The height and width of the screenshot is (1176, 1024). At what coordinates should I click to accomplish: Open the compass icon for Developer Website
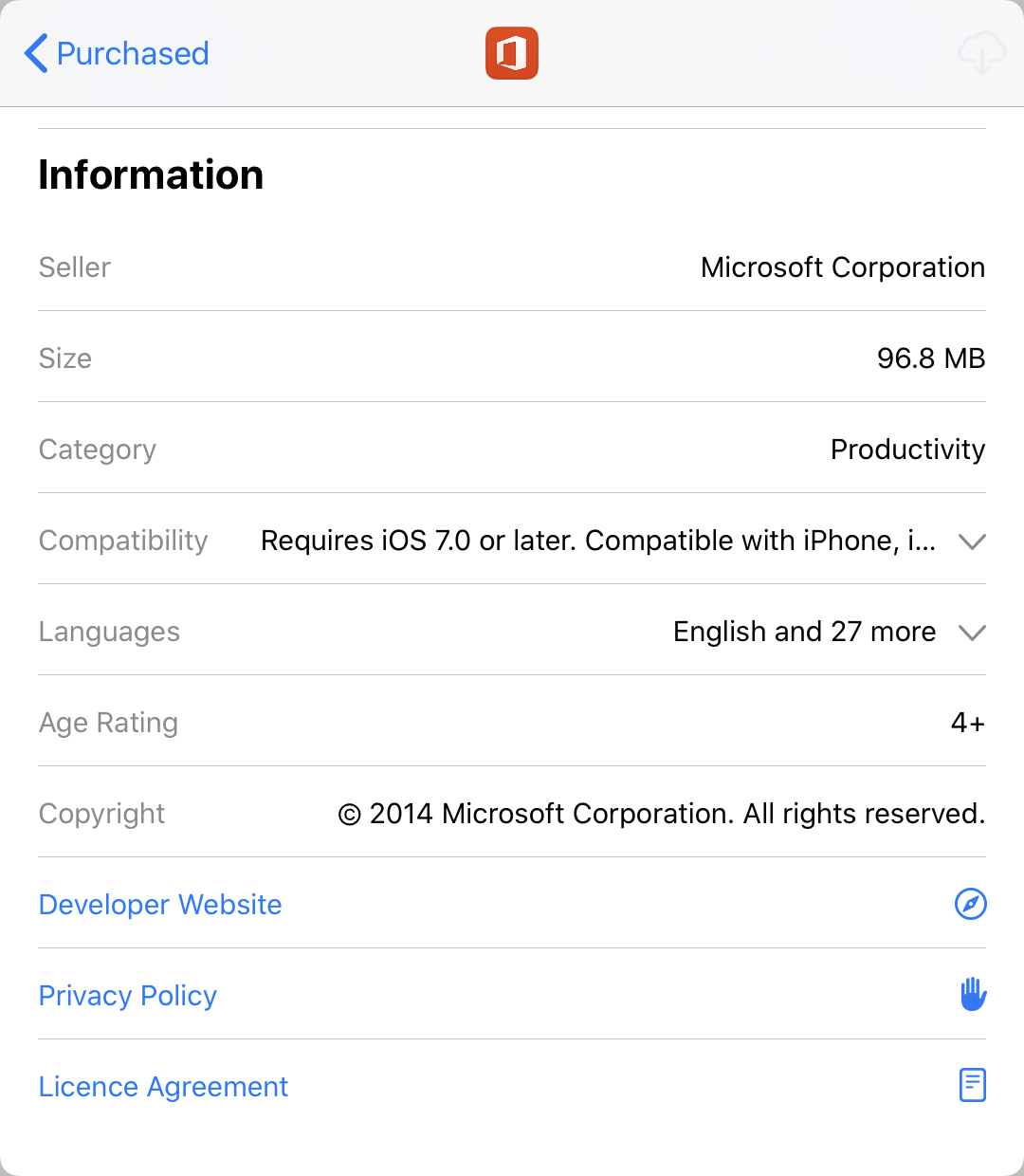click(971, 904)
